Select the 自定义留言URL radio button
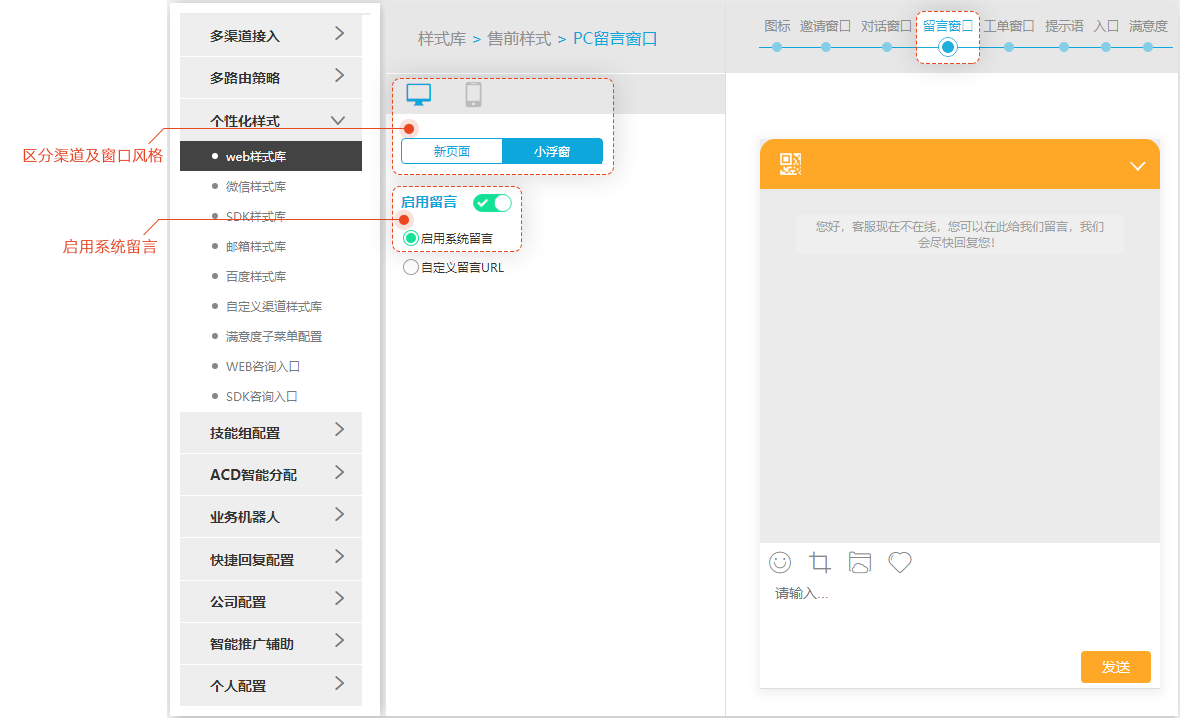The width and height of the screenshot is (1180, 718). point(411,268)
